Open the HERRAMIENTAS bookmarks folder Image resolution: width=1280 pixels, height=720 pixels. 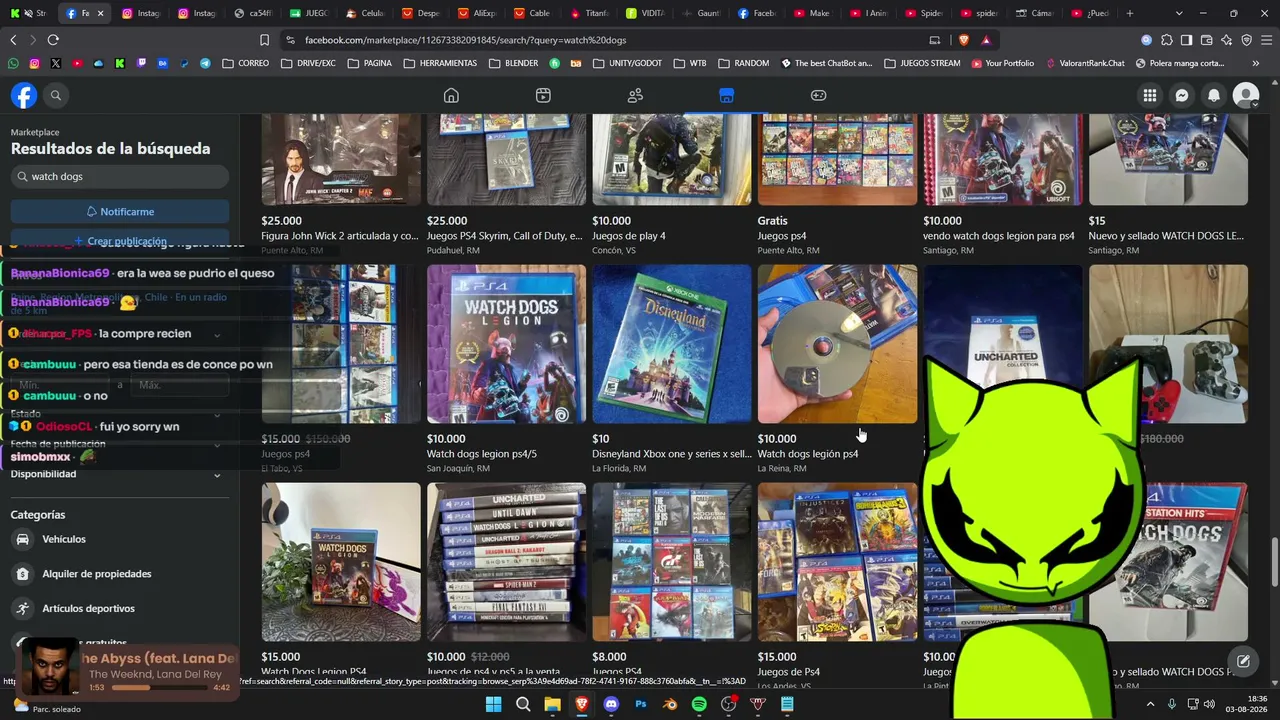pyautogui.click(x=440, y=63)
